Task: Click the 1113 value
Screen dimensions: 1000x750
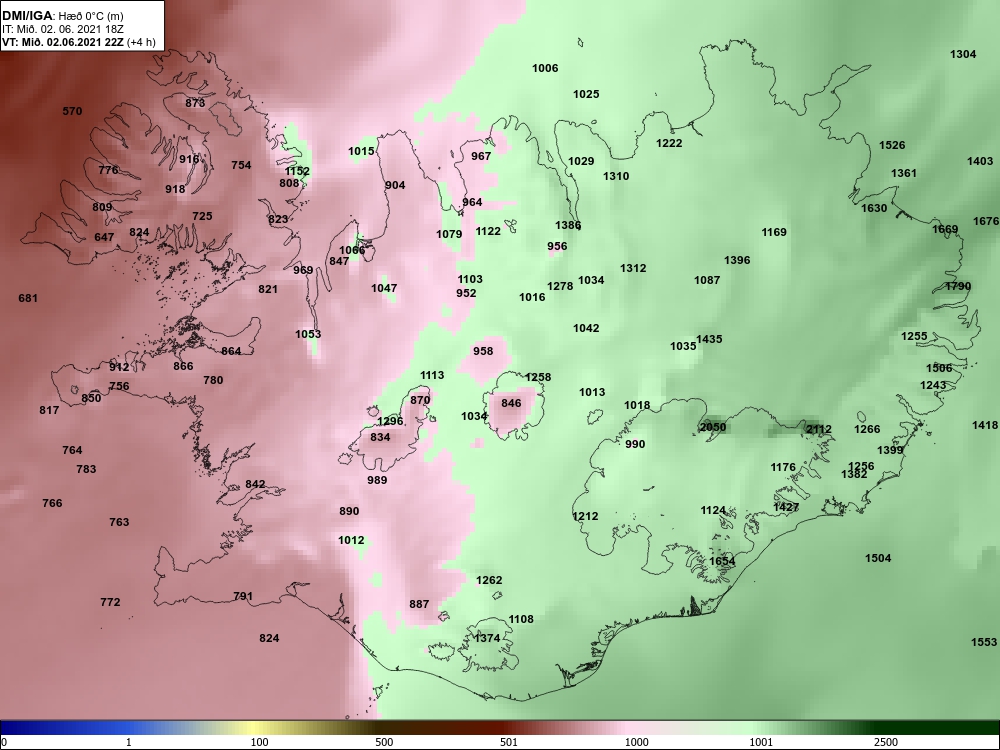Action: [x=432, y=375]
